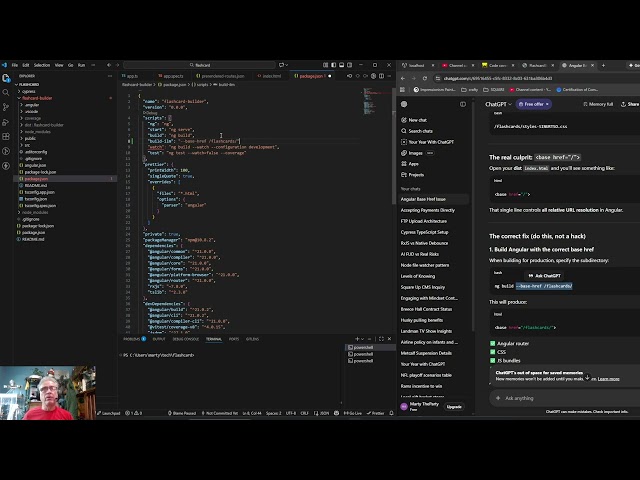Click Spaces: 2 indentation status item
The image size is (640, 480).
[x=273, y=413]
